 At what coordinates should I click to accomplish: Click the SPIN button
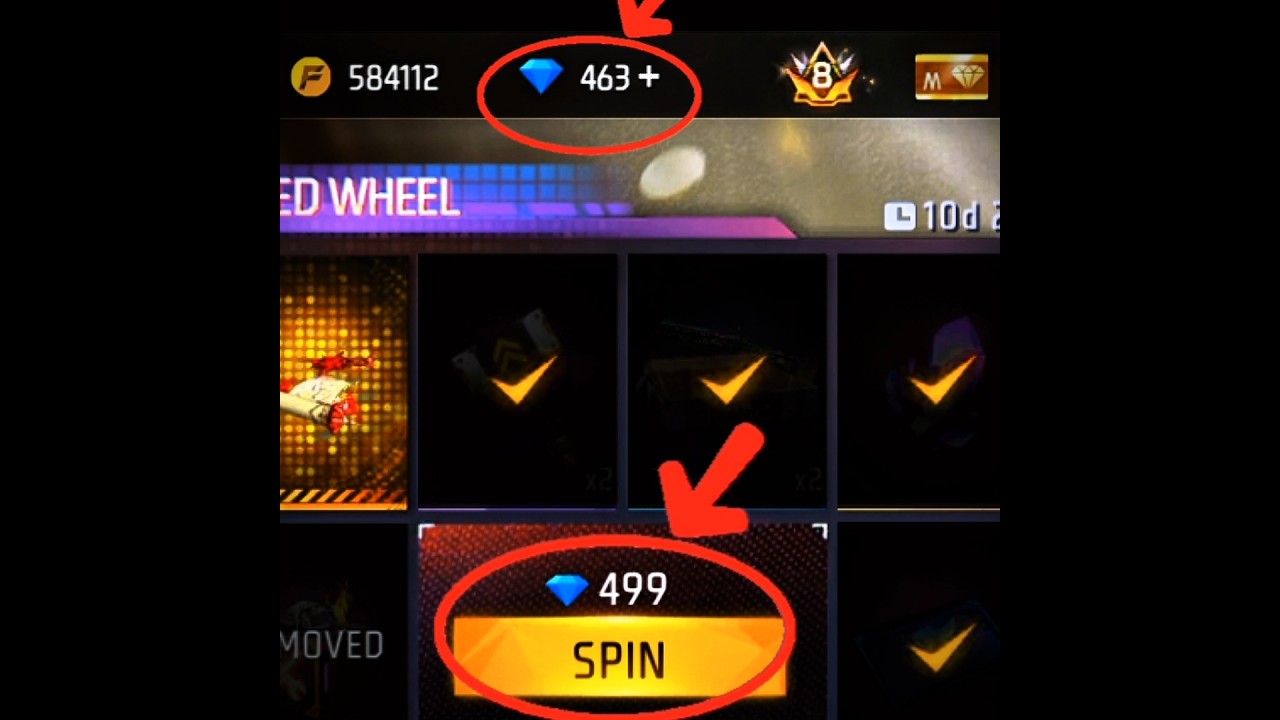click(619, 658)
